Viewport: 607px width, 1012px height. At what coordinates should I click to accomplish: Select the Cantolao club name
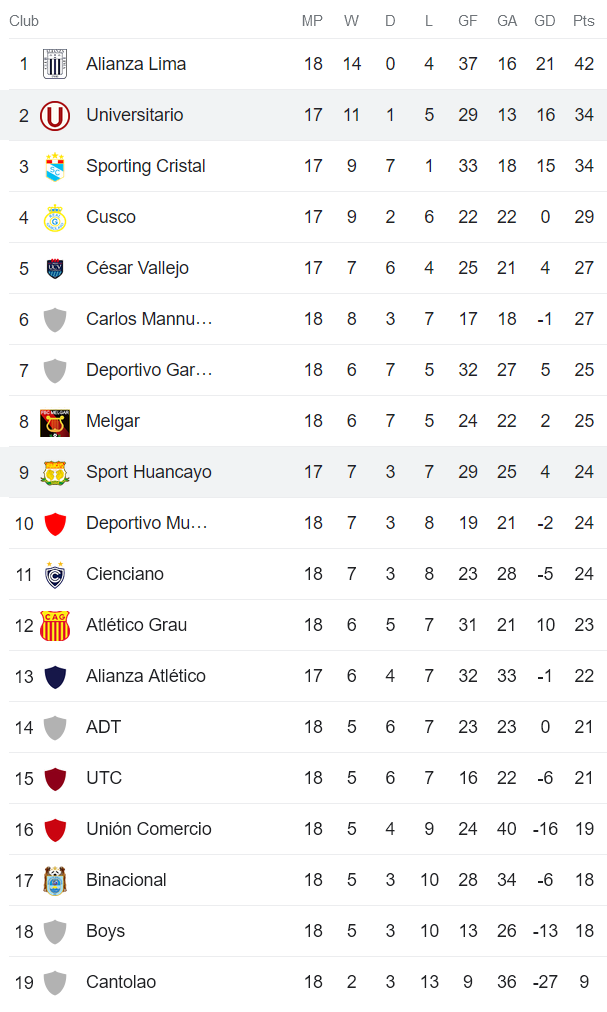tap(121, 982)
